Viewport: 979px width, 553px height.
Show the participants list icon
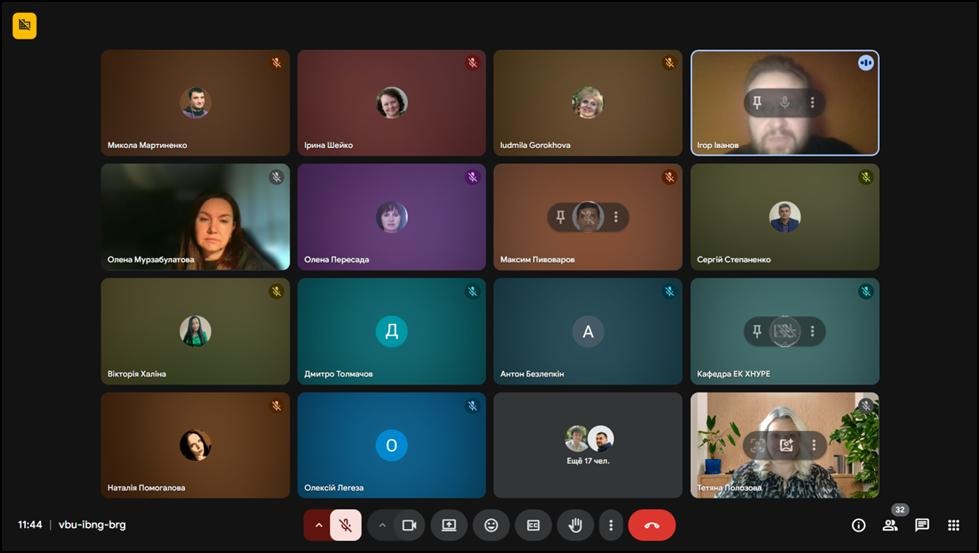889,525
